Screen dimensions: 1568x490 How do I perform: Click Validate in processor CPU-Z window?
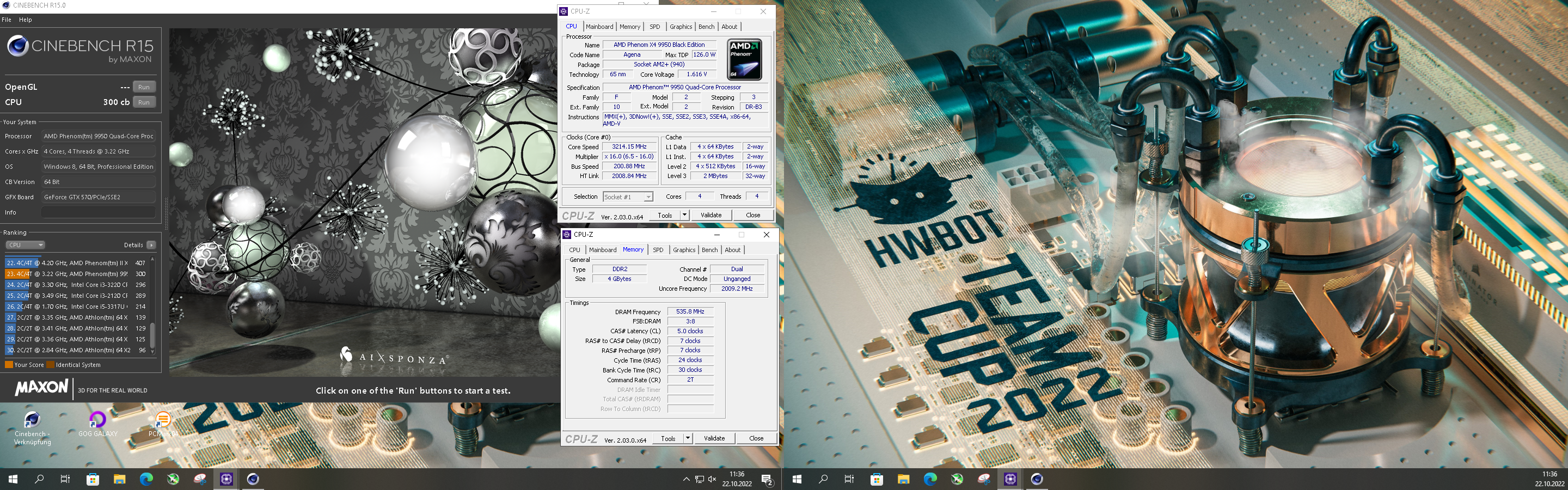click(x=711, y=215)
